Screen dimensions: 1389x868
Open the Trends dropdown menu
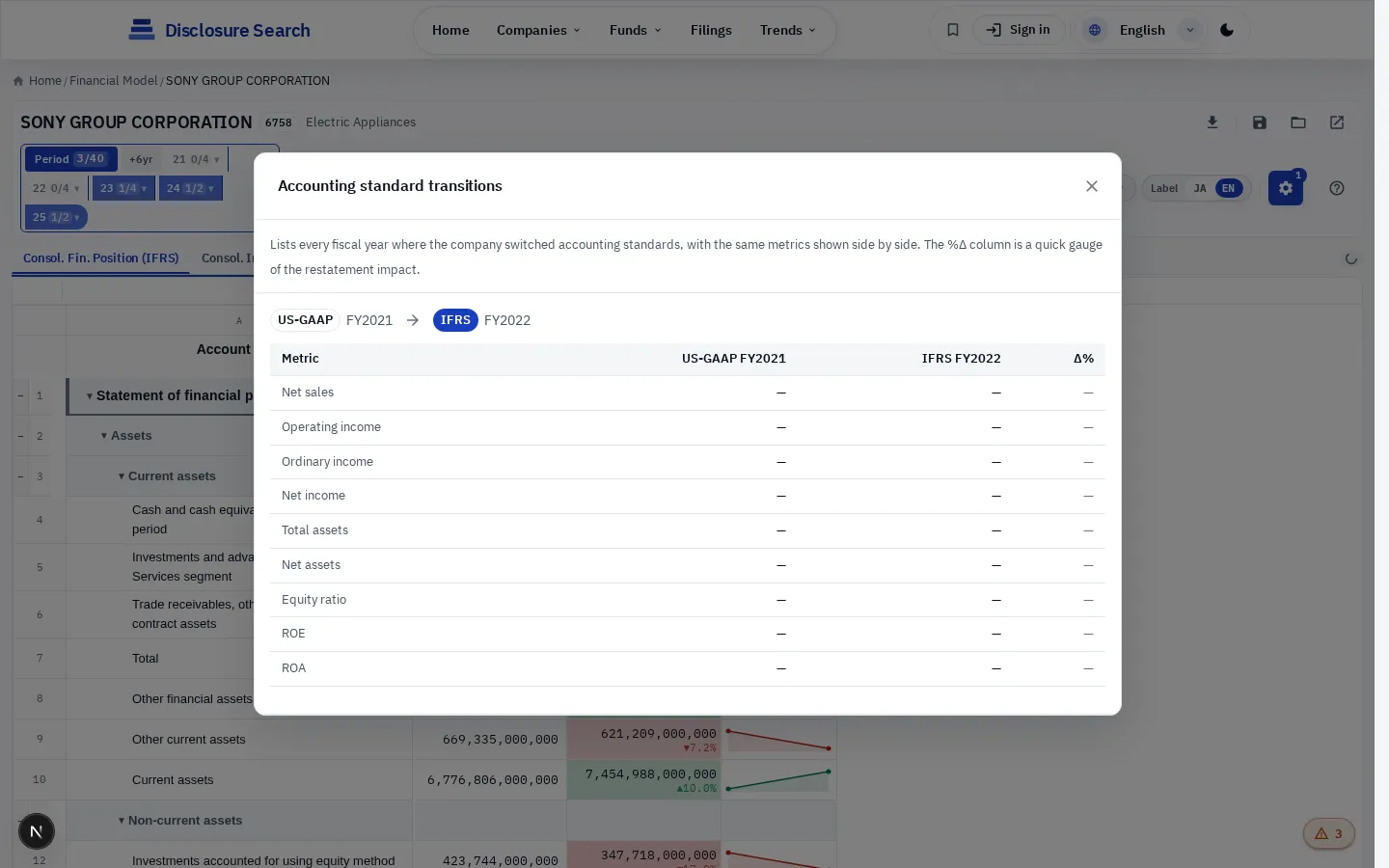788,30
